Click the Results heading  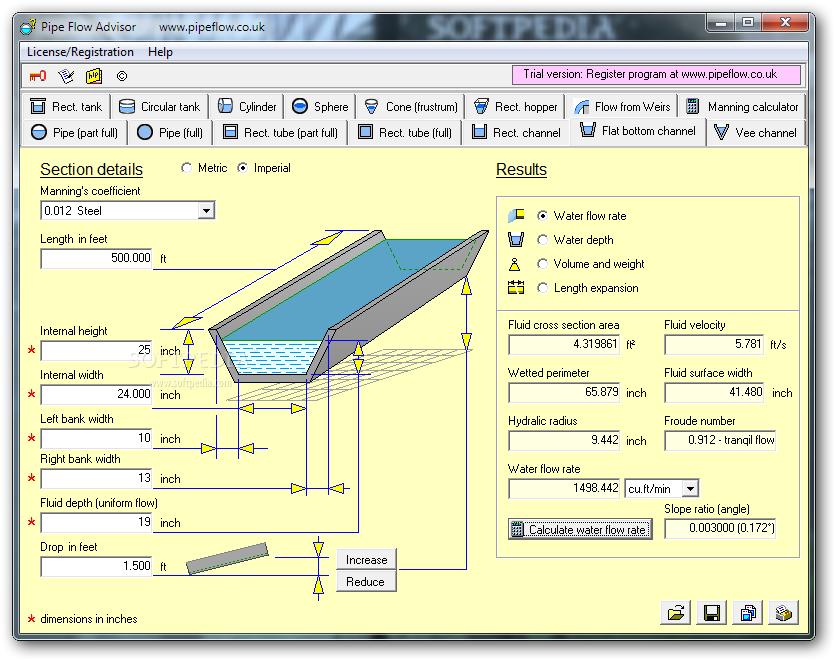coord(521,170)
